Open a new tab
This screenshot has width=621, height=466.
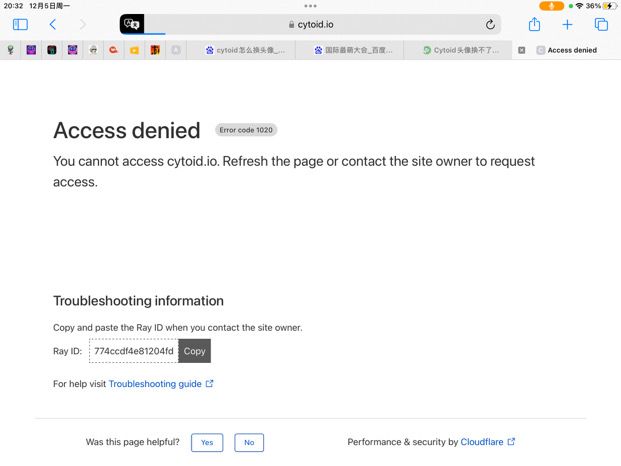[567, 24]
